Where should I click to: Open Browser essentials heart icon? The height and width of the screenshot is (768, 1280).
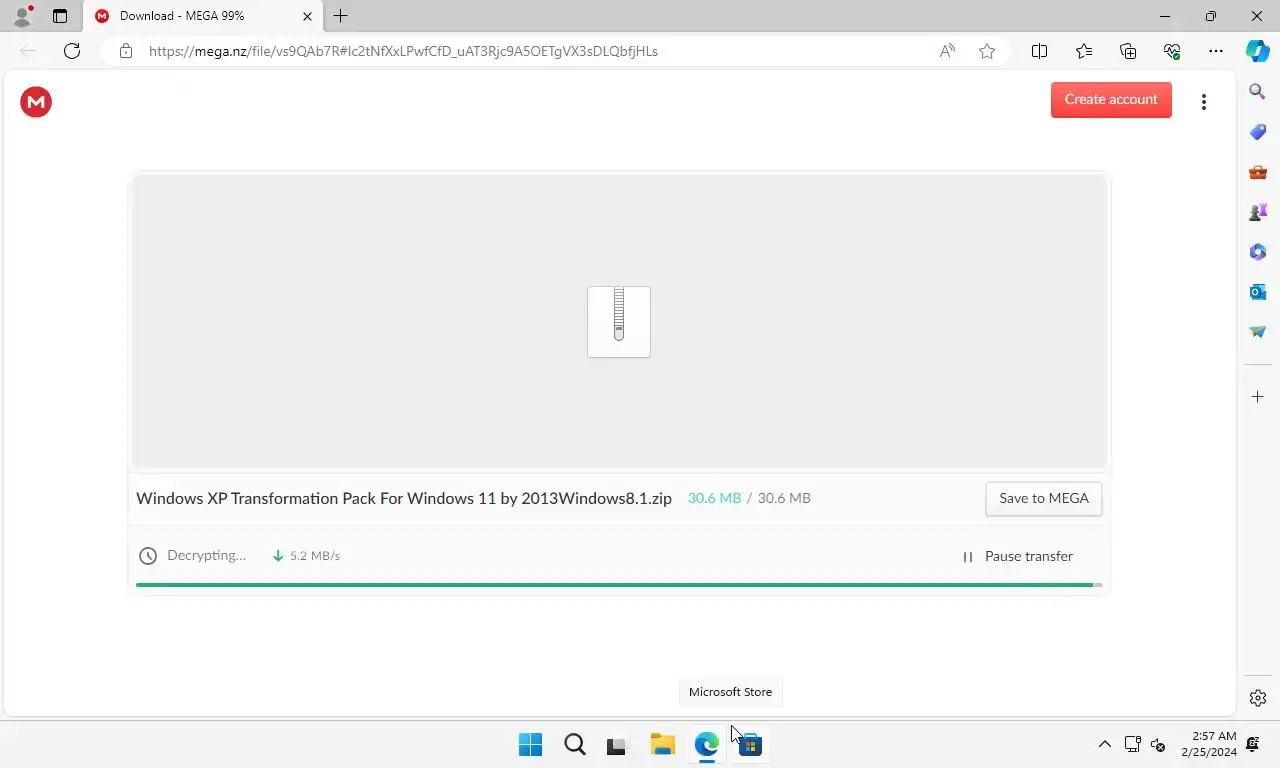(x=1172, y=51)
